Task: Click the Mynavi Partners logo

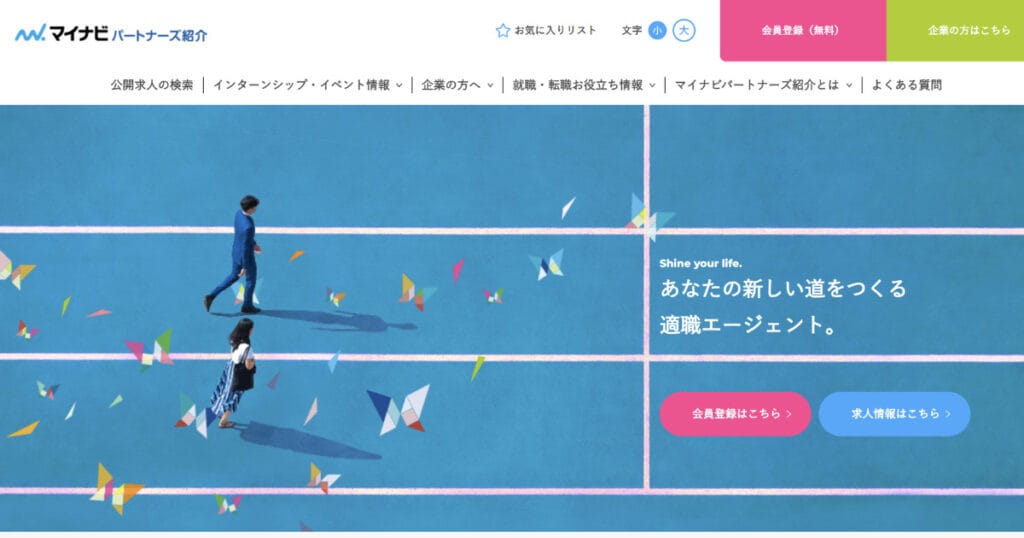Action: (x=111, y=33)
